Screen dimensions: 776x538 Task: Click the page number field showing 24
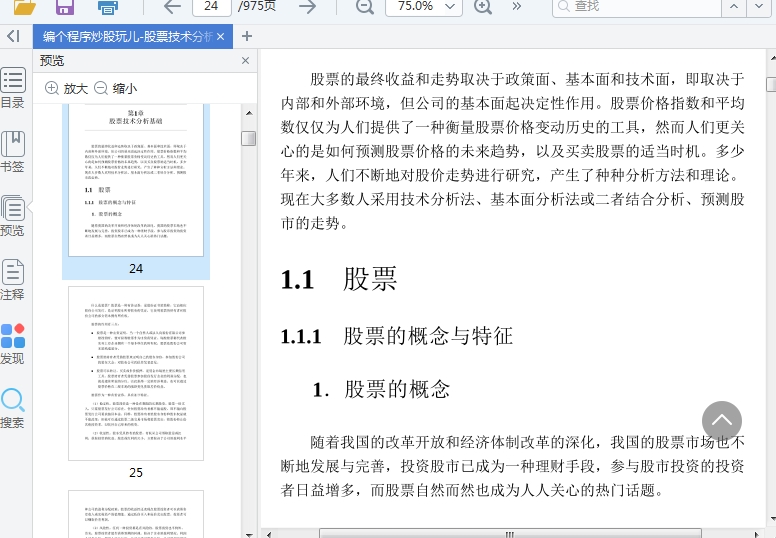[211, 6]
